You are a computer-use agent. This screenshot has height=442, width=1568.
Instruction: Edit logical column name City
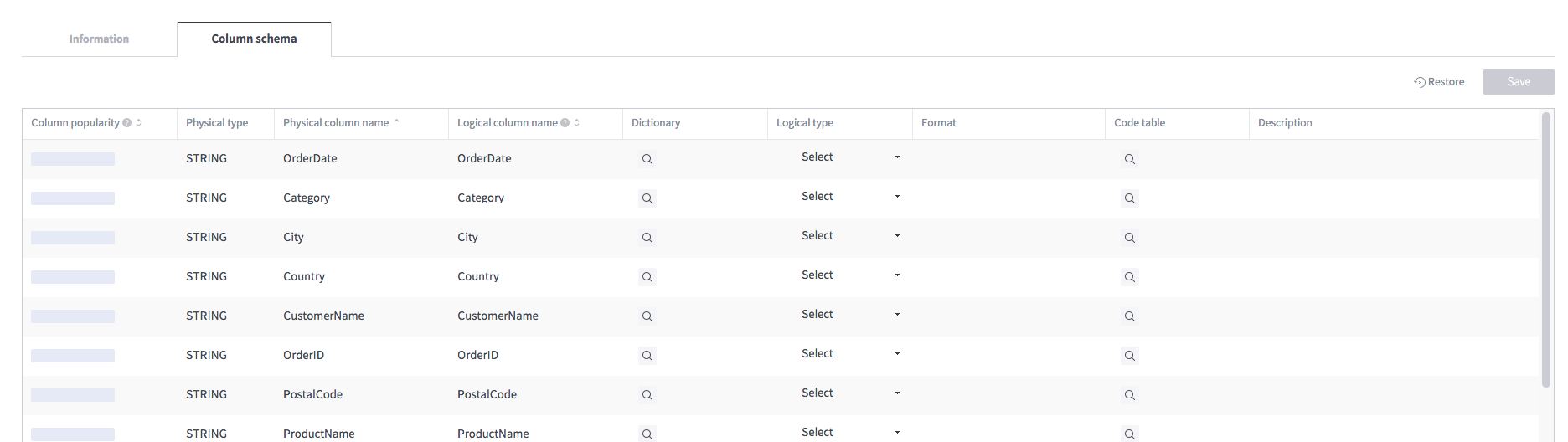click(467, 238)
